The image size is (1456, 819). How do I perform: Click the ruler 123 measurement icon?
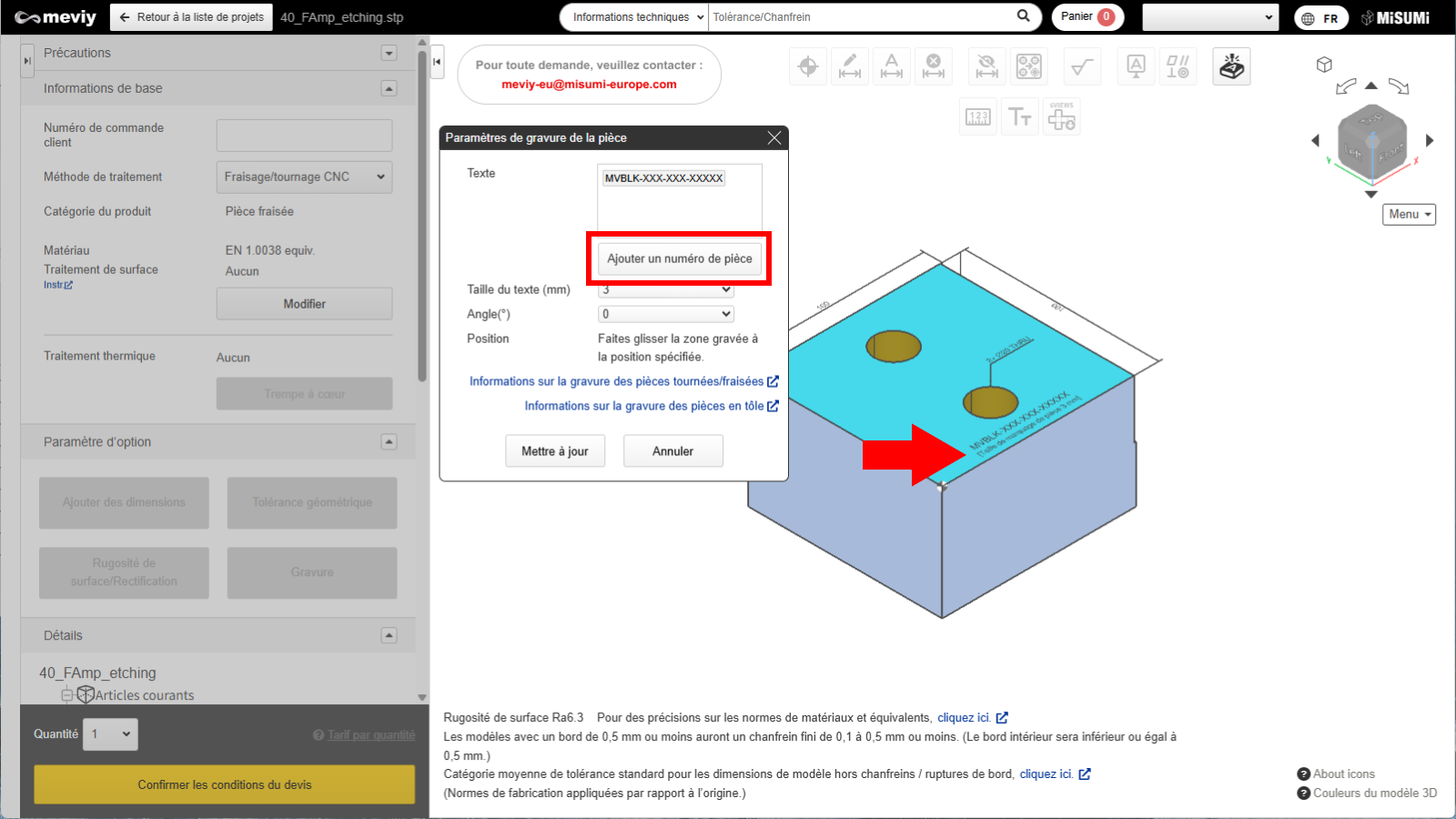tap(978, 117)
